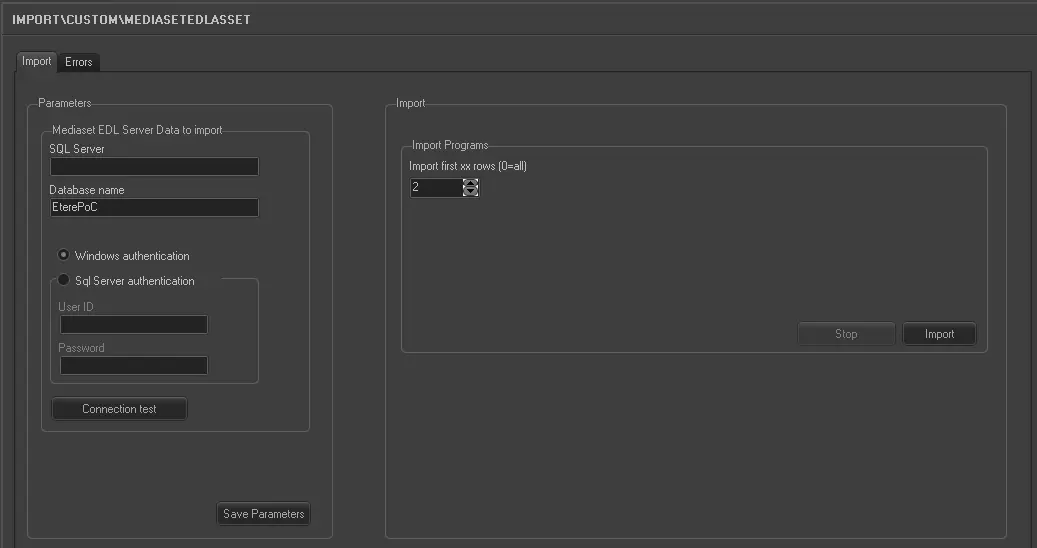Choose Sql Server authentication option
Viewport: 1037px width, 548px height.
(x=64, y=281)
